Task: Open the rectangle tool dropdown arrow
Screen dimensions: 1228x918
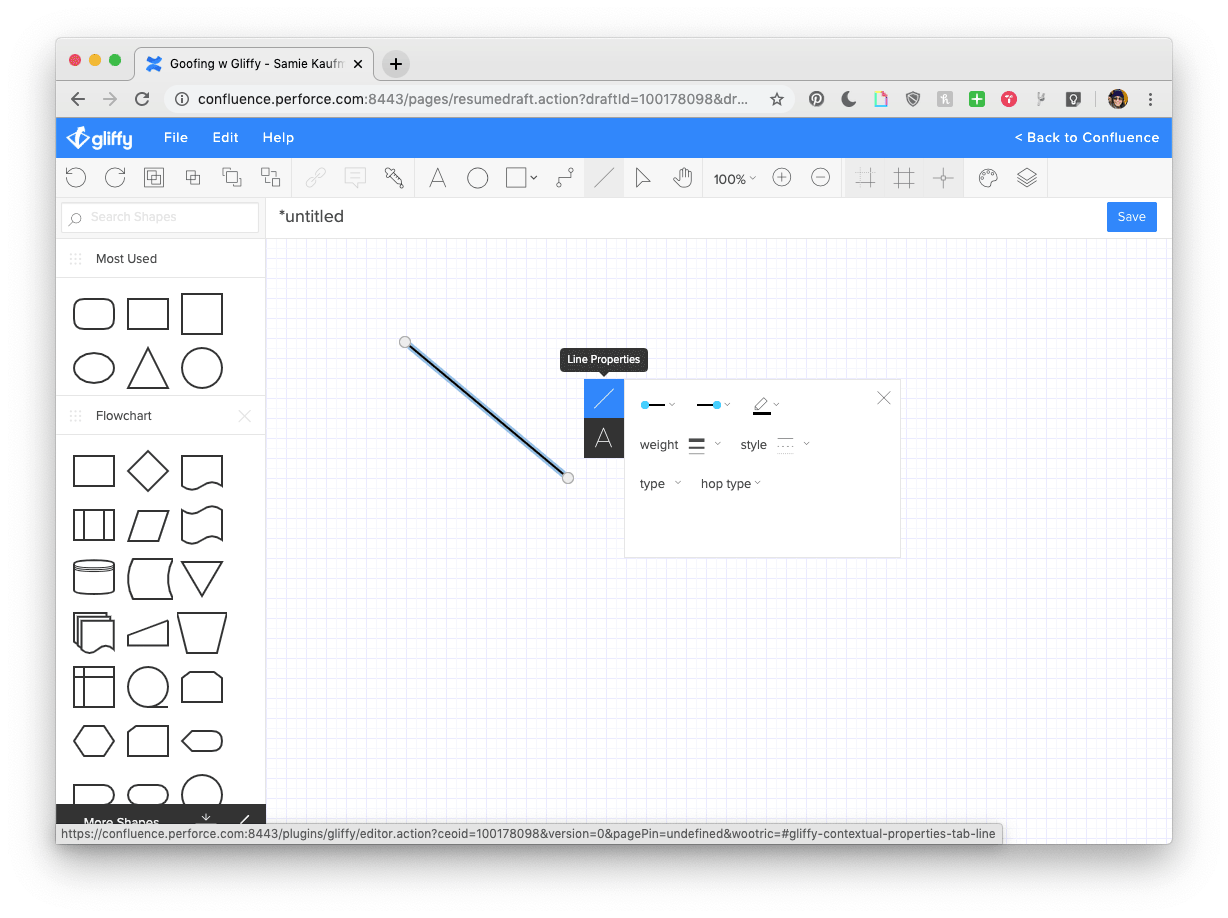Action: (x=534, y=178)
